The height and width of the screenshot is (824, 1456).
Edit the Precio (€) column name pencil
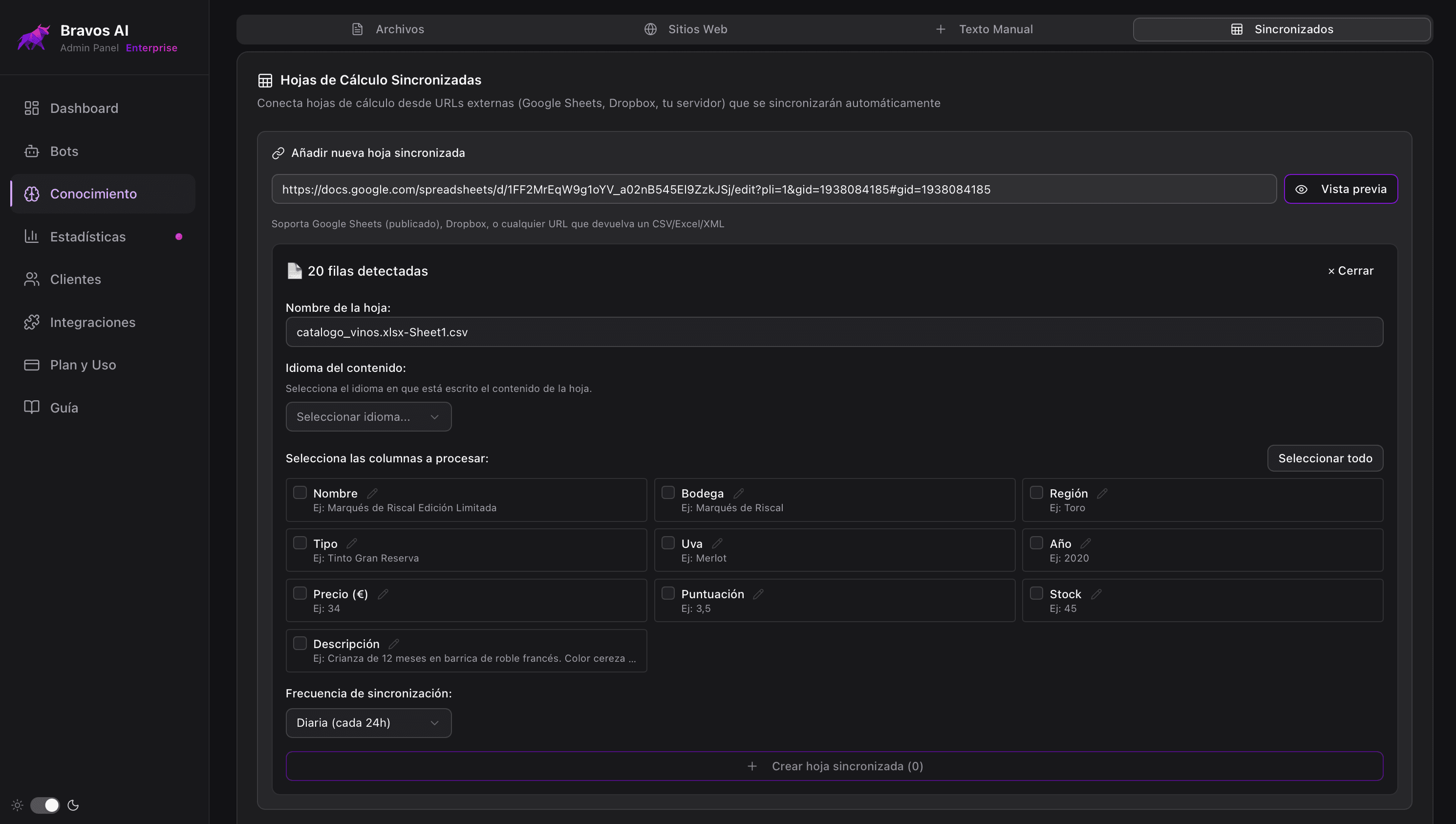[x=383, y=594]
